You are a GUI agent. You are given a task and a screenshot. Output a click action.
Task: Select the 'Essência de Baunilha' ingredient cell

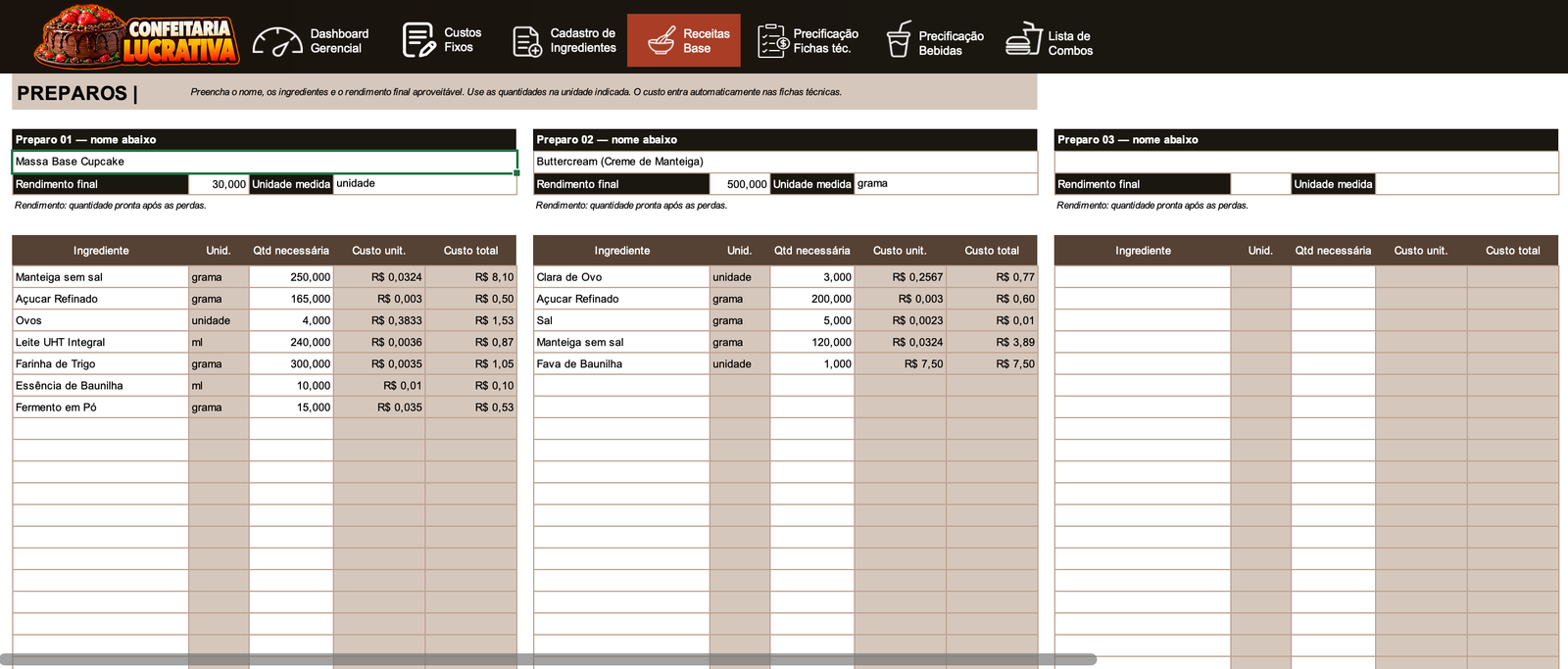100,385
